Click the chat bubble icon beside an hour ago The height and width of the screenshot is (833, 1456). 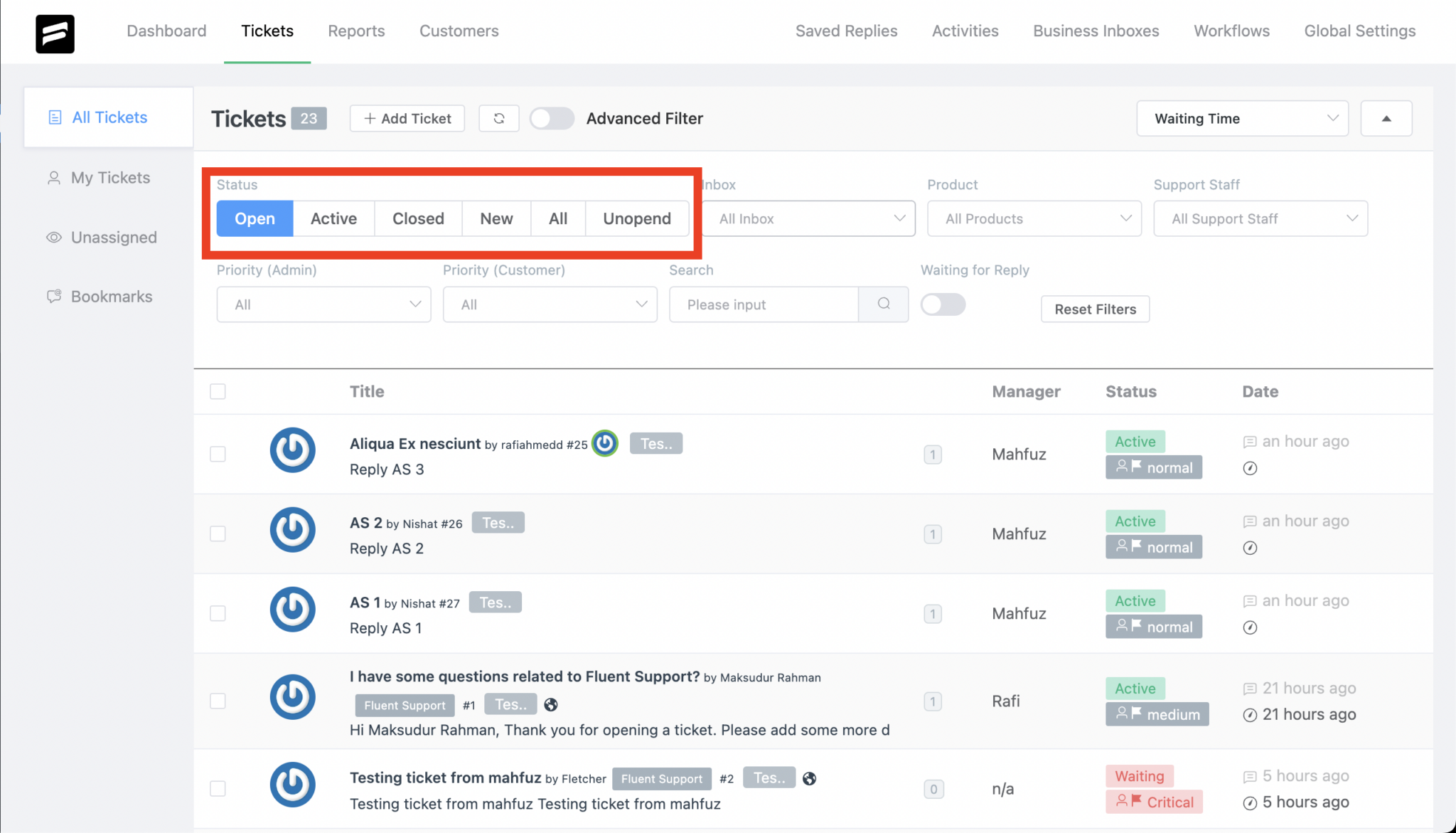tap(1250, 441)
